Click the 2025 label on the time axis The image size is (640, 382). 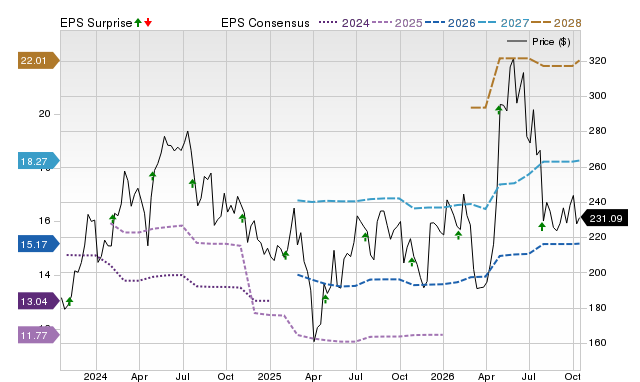click(269, 376)
